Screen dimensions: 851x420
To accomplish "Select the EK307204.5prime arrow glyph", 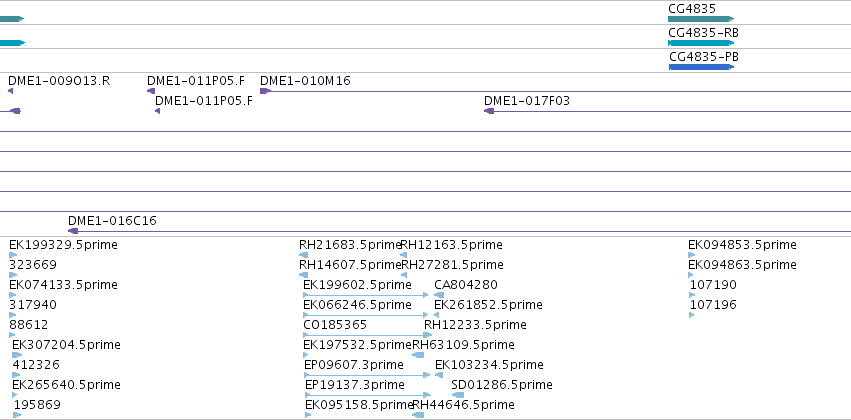I will (x=17, y=355).
